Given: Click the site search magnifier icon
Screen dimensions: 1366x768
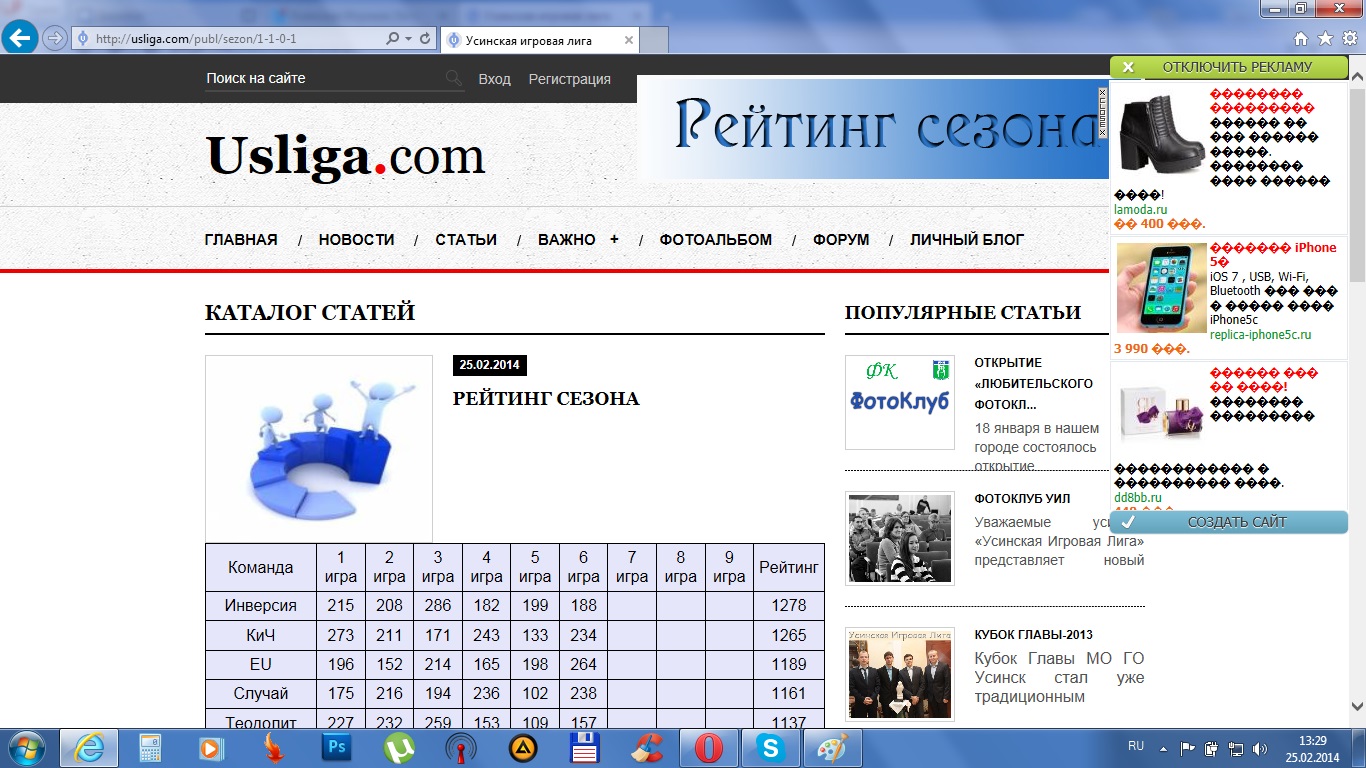Looking at the screenshot, I should 454,79.
